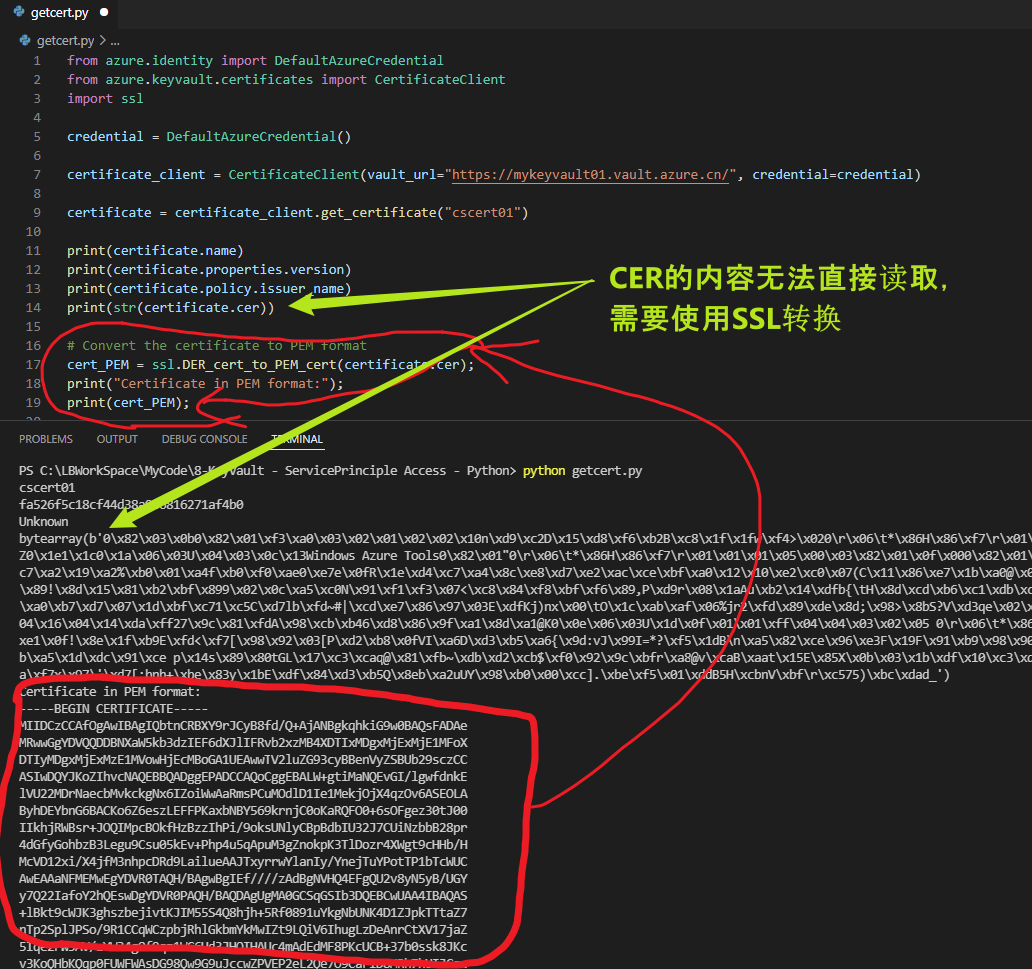
Task: Click the Python file icon in breadcrumb
Action: (x=25, y=41)
